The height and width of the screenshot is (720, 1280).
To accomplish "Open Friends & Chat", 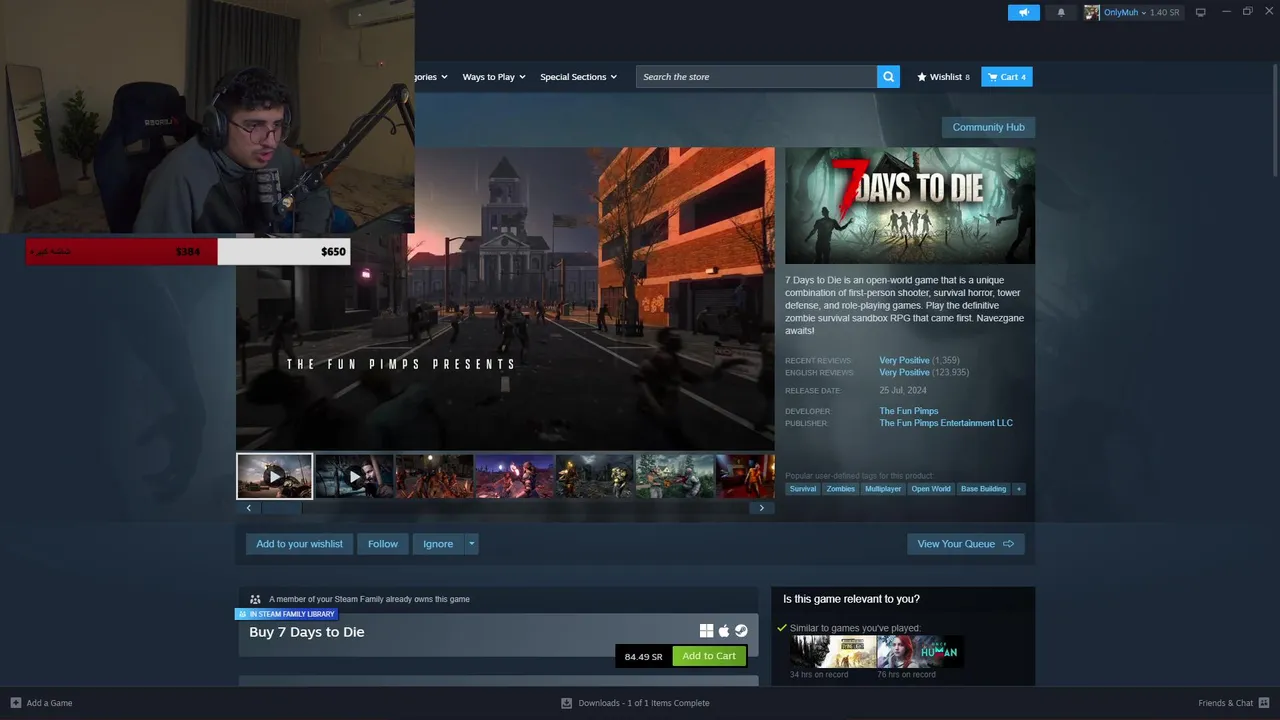I will pos(1233,703).
